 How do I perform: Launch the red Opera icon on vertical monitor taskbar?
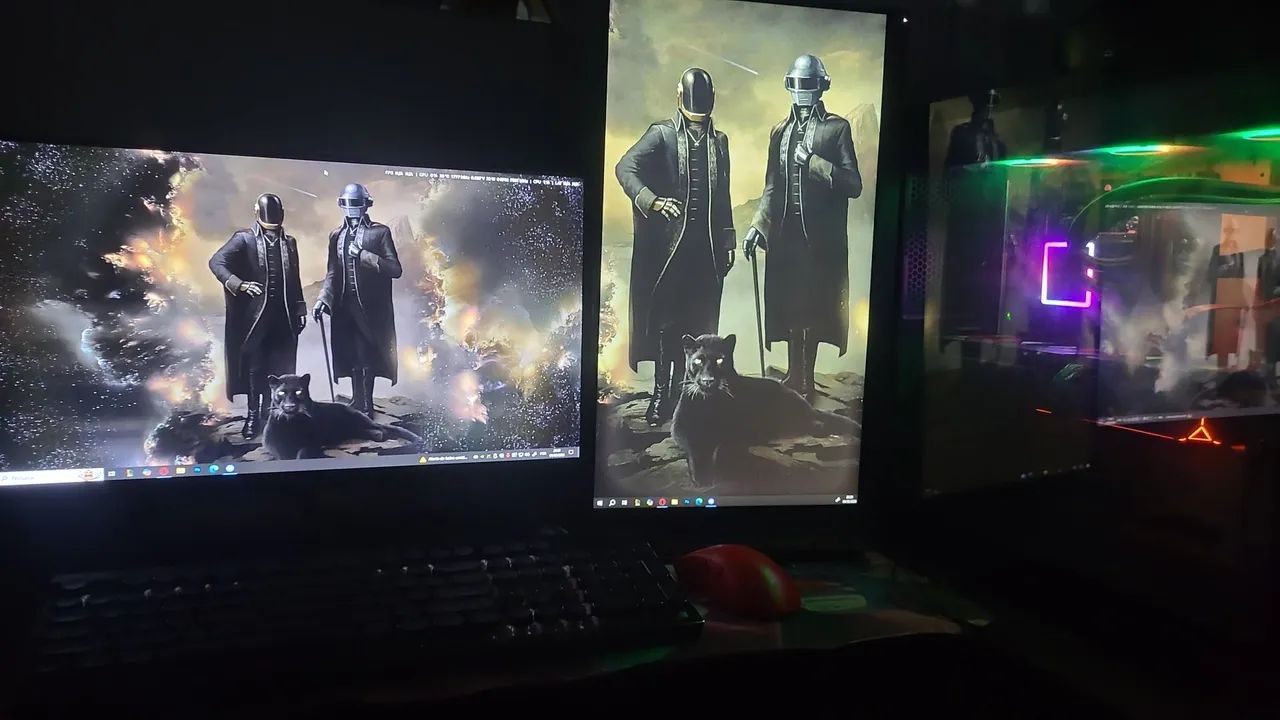[x=663, y=502]
